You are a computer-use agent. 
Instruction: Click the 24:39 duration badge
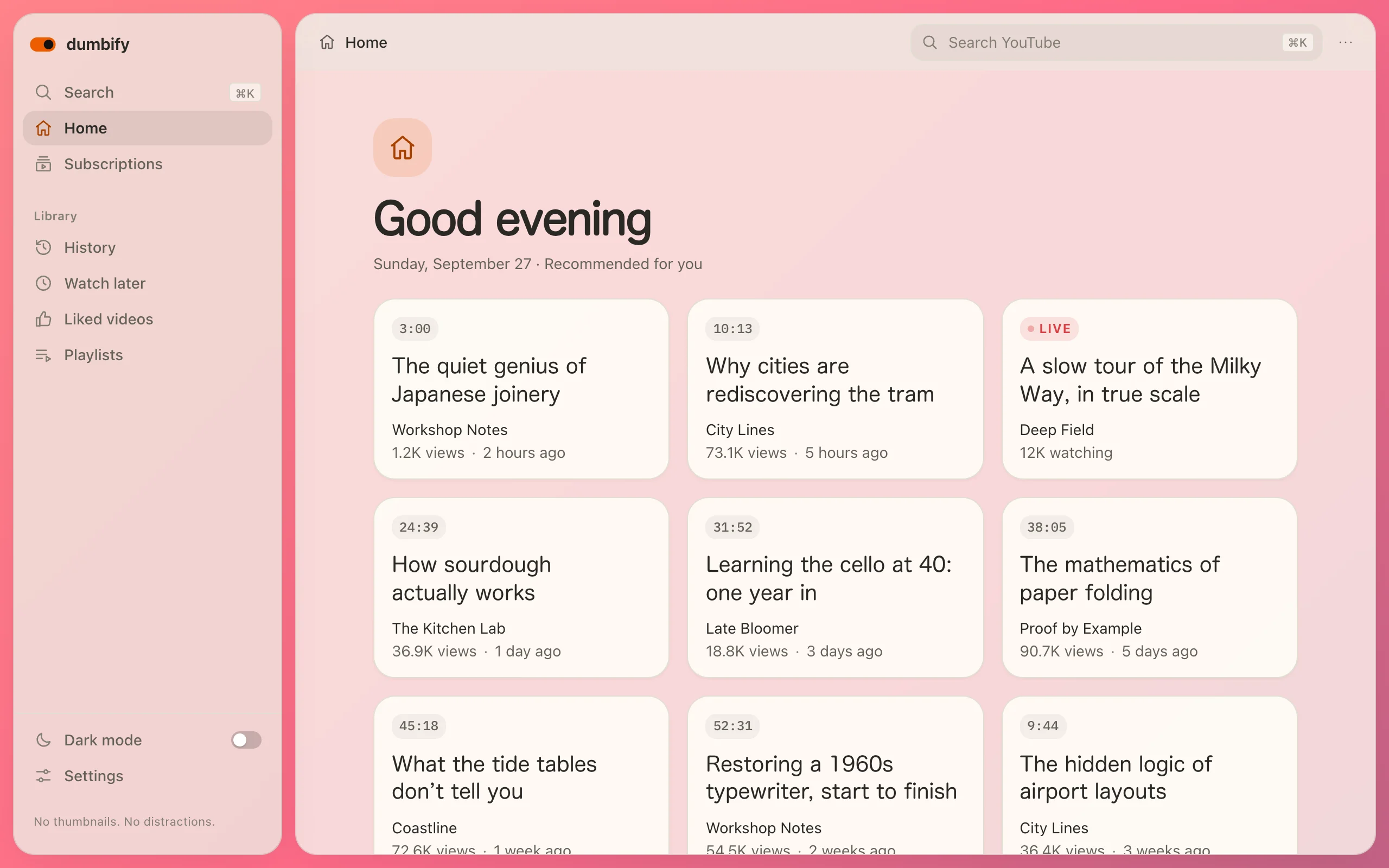coord(418,527)
